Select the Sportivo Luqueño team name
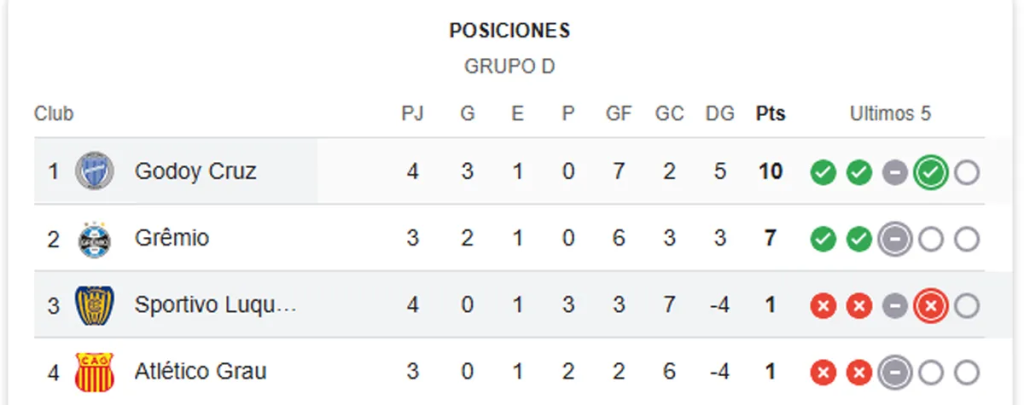This screenshot has height=405, width=1024. pos(216,305)
